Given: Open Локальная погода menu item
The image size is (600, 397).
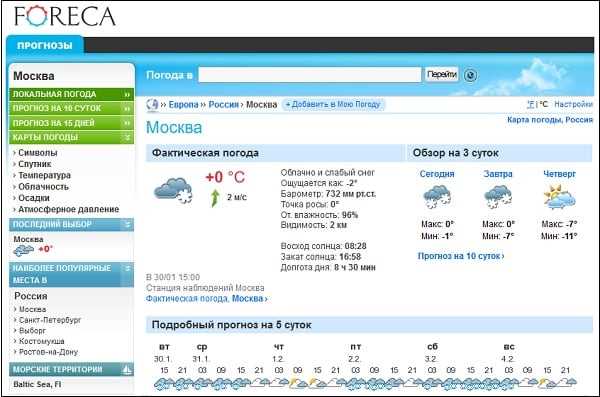Looking at the screenshot, I should 72,94.
